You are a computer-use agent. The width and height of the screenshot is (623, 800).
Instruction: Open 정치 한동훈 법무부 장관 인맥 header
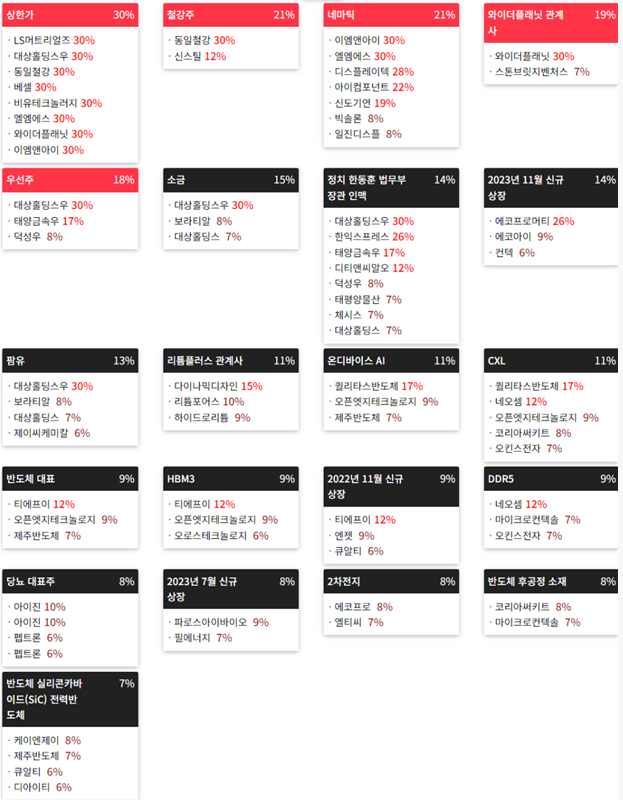[391, 188]
